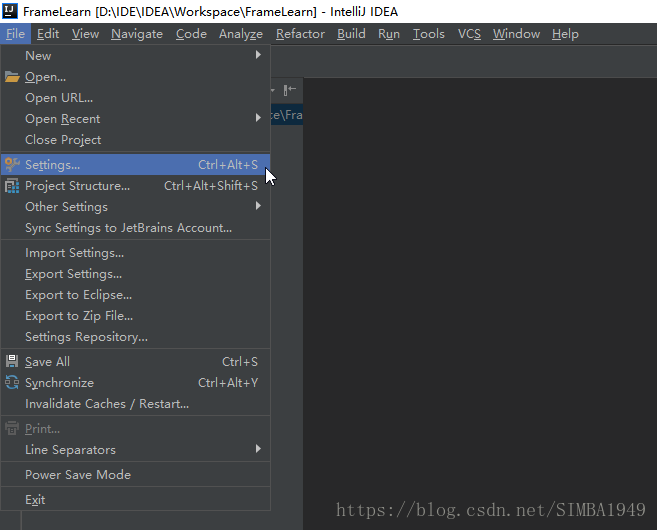Select Open... menu entry
Screen dimensions: 657x530
coord(135,77)
